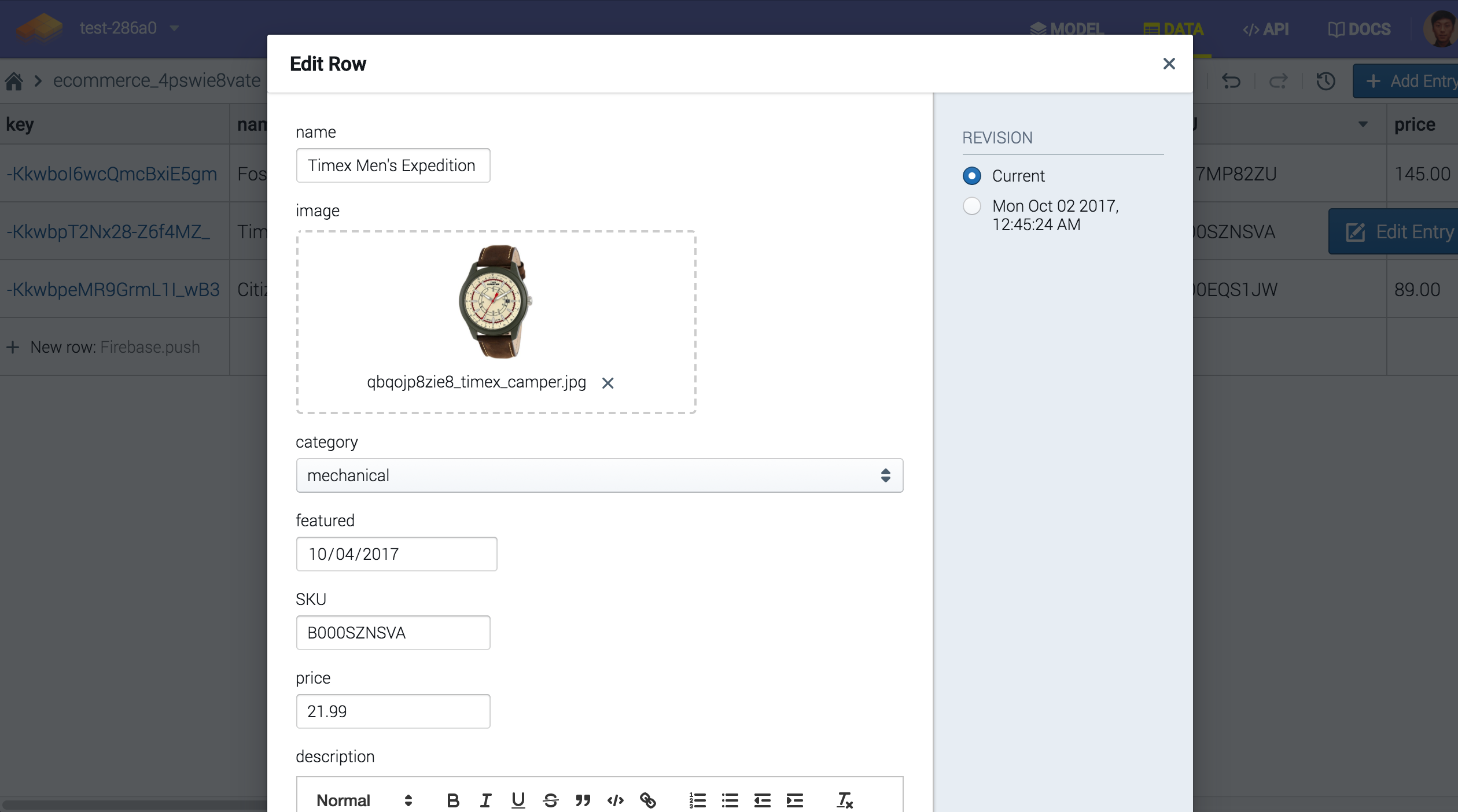Apply strikethrough formatting to description
Image resolution: width=1458 pixels, height=812 pixels.
[551, 800]
